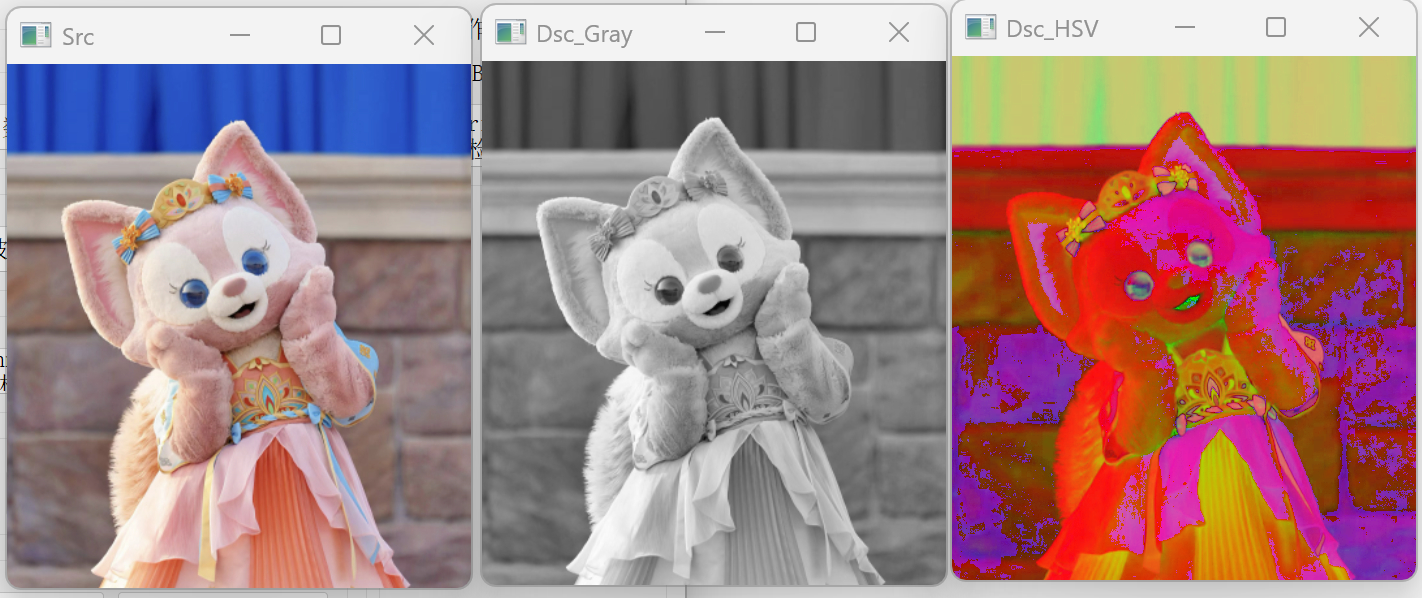Screen dimensions: 1422x598
Task: Select the Dsc_HSV window title text
Action: 1052,30
